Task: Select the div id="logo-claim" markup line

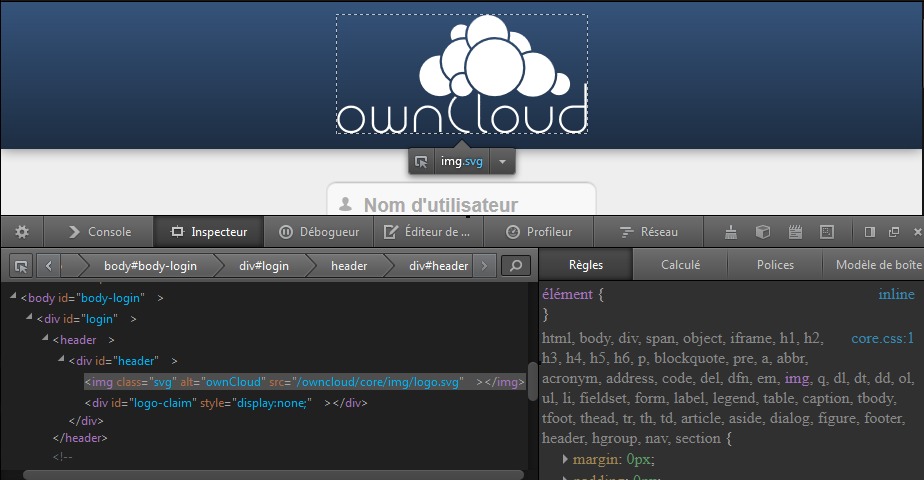Action: (226, 403)
